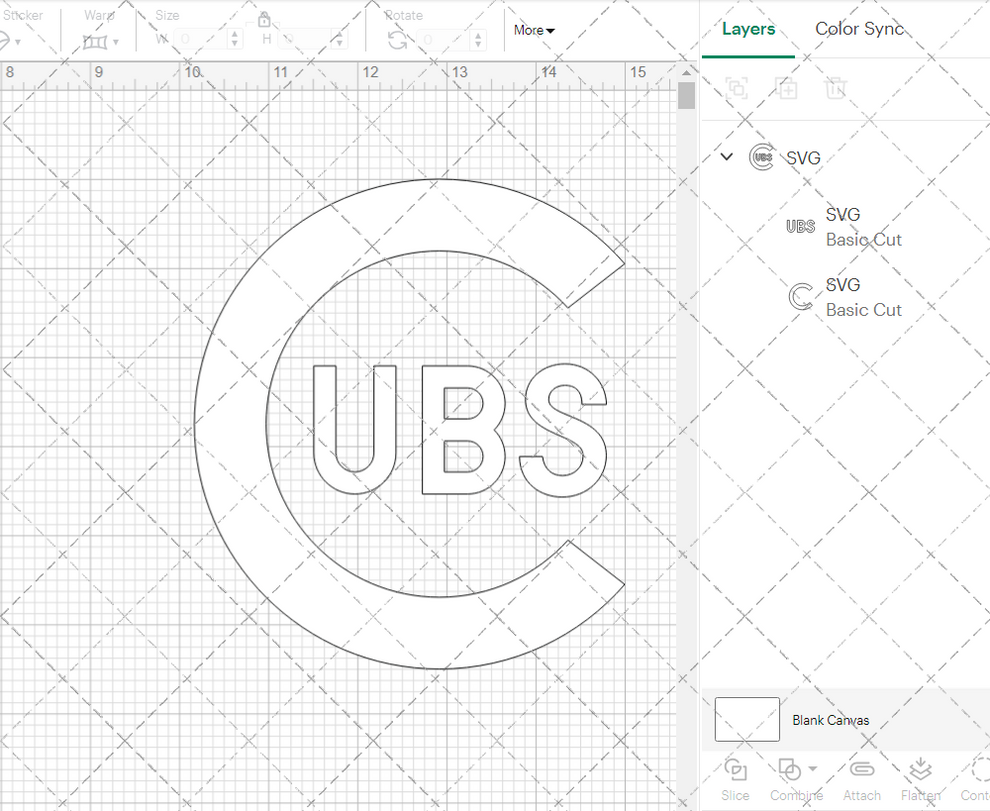Duplicate layers using the duplicate icon
Viewport: 990px width, 811px height.
pyautogui.click(x=786, y=88)
